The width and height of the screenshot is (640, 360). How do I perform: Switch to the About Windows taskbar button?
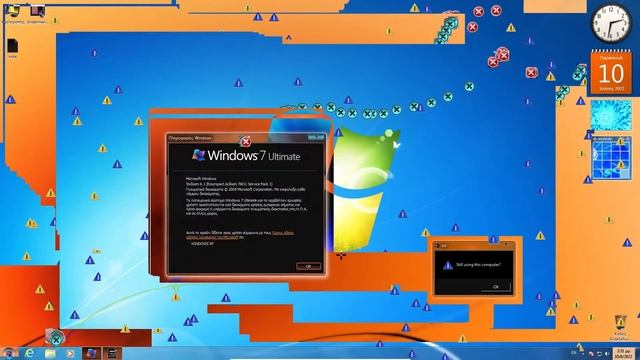(92, 353)
